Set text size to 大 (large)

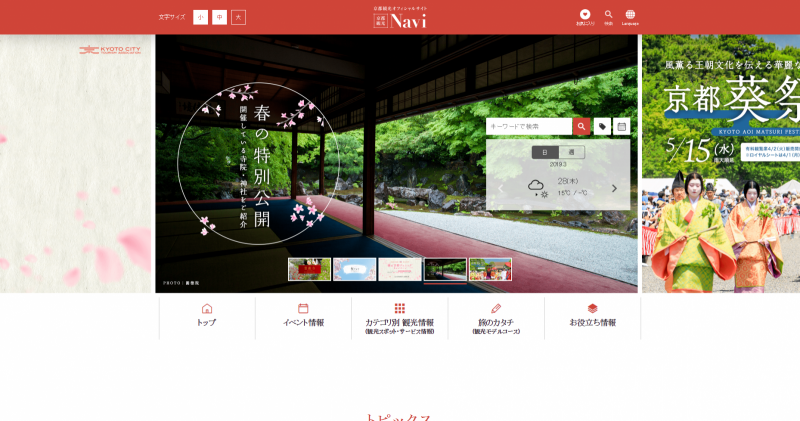point(238,17)
